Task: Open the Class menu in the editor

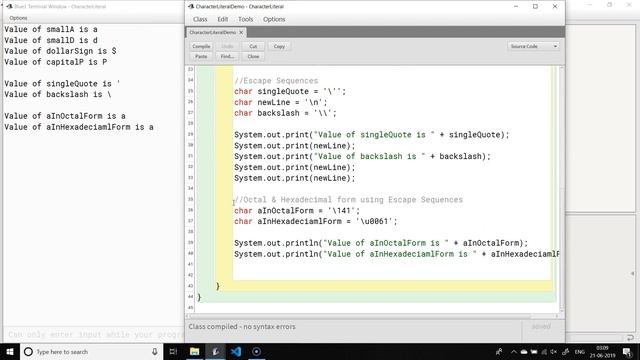Action: tap(200, 19)
